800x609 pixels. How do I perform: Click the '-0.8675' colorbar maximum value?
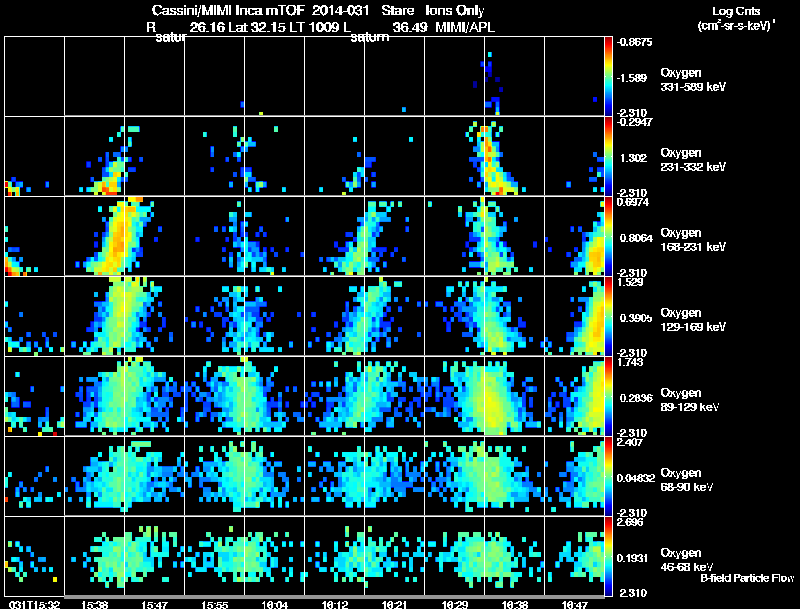(634, 42)
